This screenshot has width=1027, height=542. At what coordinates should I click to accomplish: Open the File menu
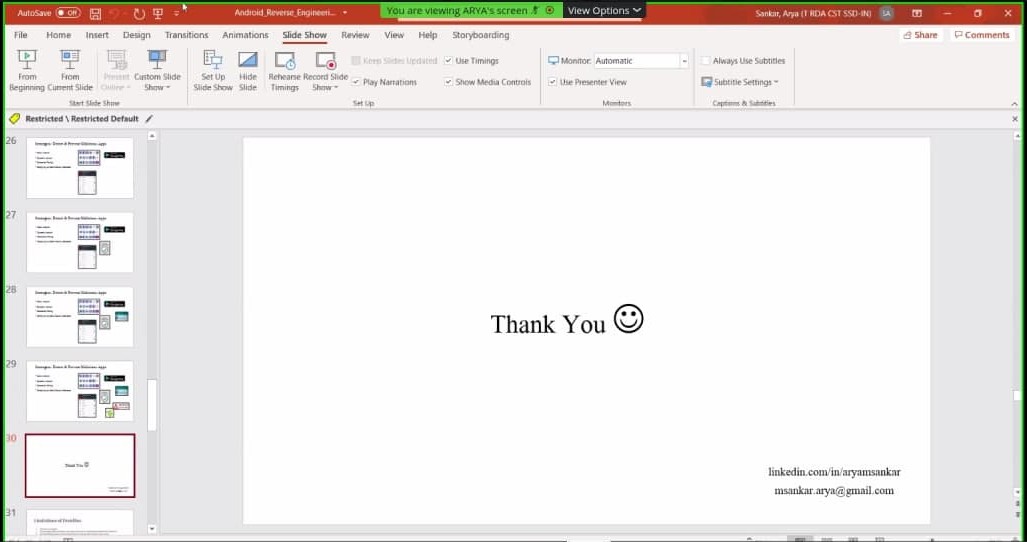tap(21, 35)
